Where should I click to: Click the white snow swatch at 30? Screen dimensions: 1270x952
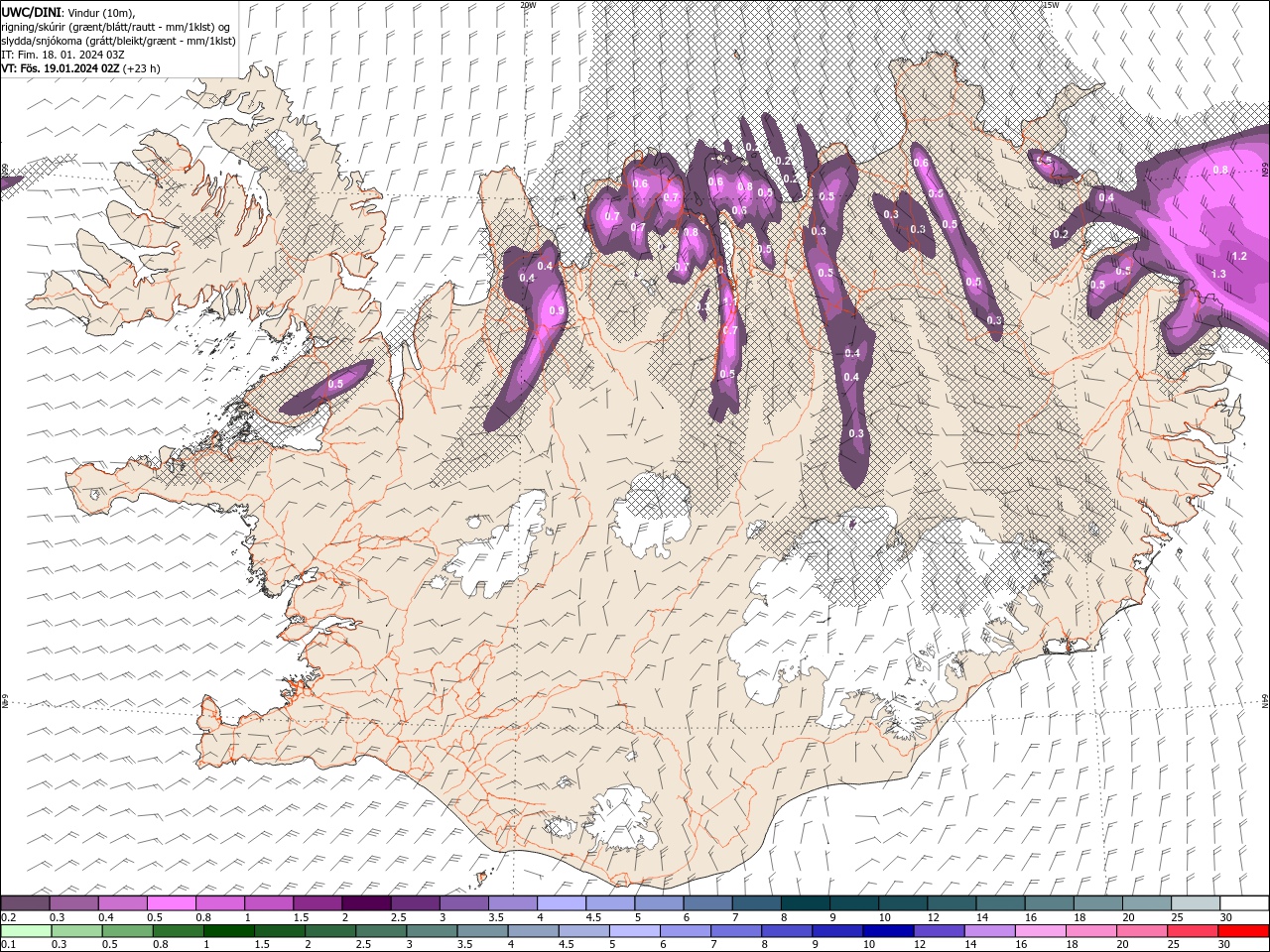click(x=1243, y=903)
